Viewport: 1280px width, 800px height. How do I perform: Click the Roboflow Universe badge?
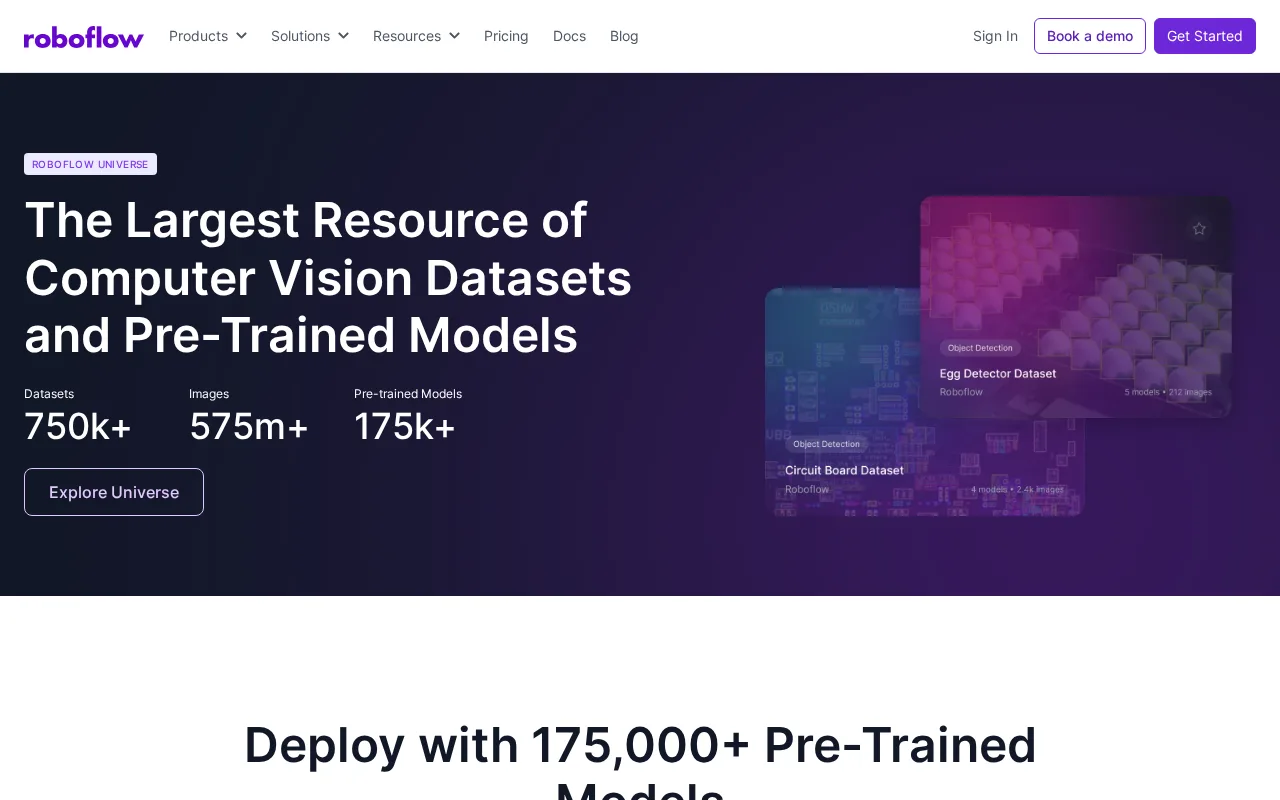click(90, 164)
